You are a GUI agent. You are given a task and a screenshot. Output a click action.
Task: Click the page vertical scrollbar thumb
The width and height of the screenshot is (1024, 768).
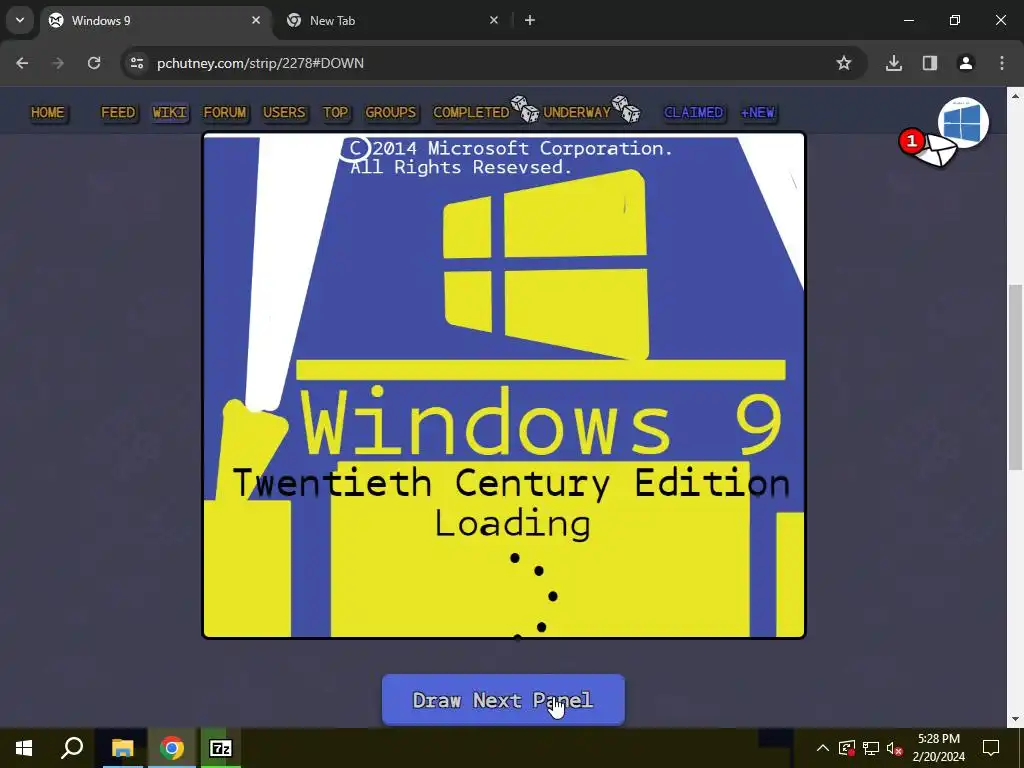click(1015, 377)
